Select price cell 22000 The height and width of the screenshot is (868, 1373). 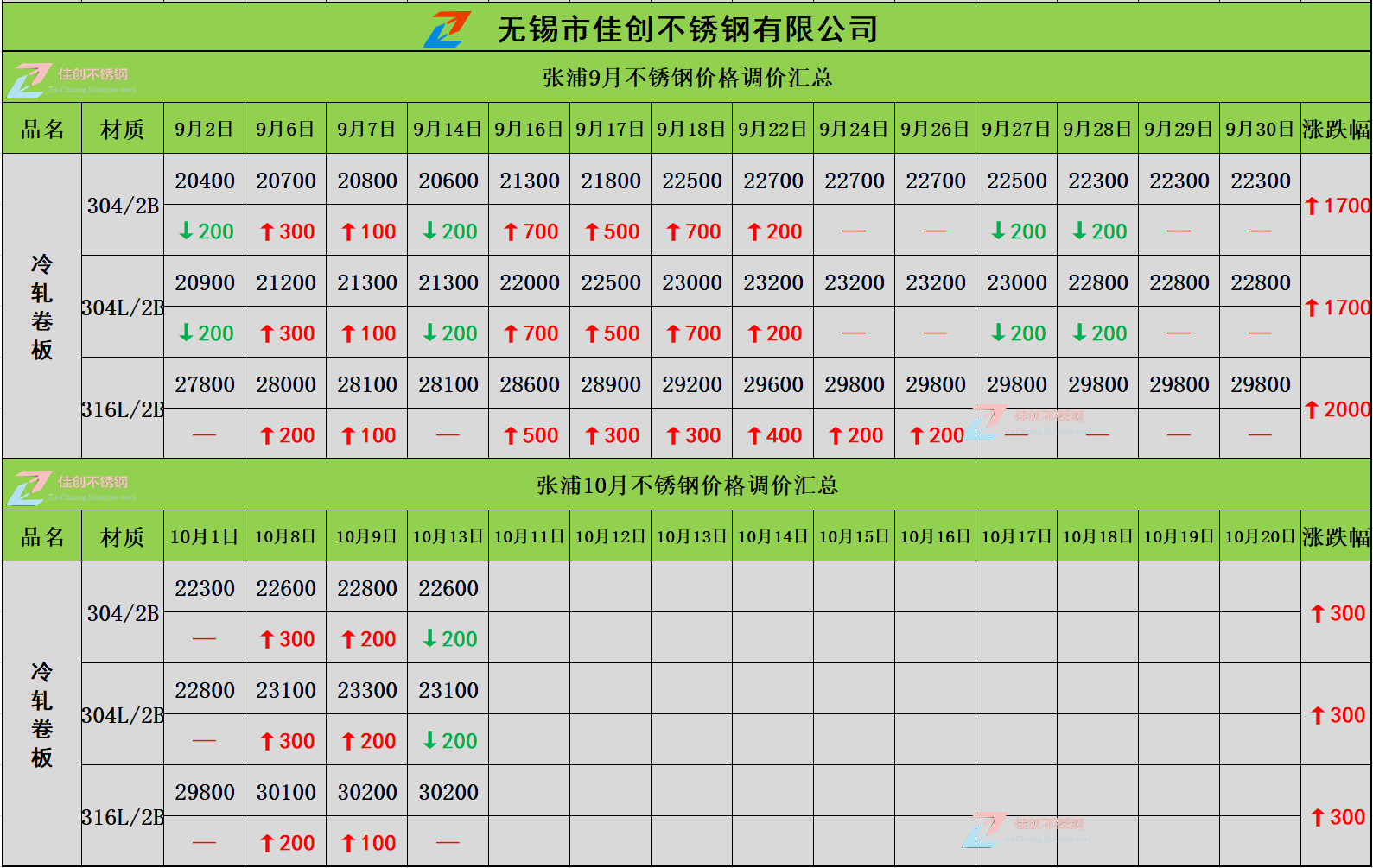point(530,282)
